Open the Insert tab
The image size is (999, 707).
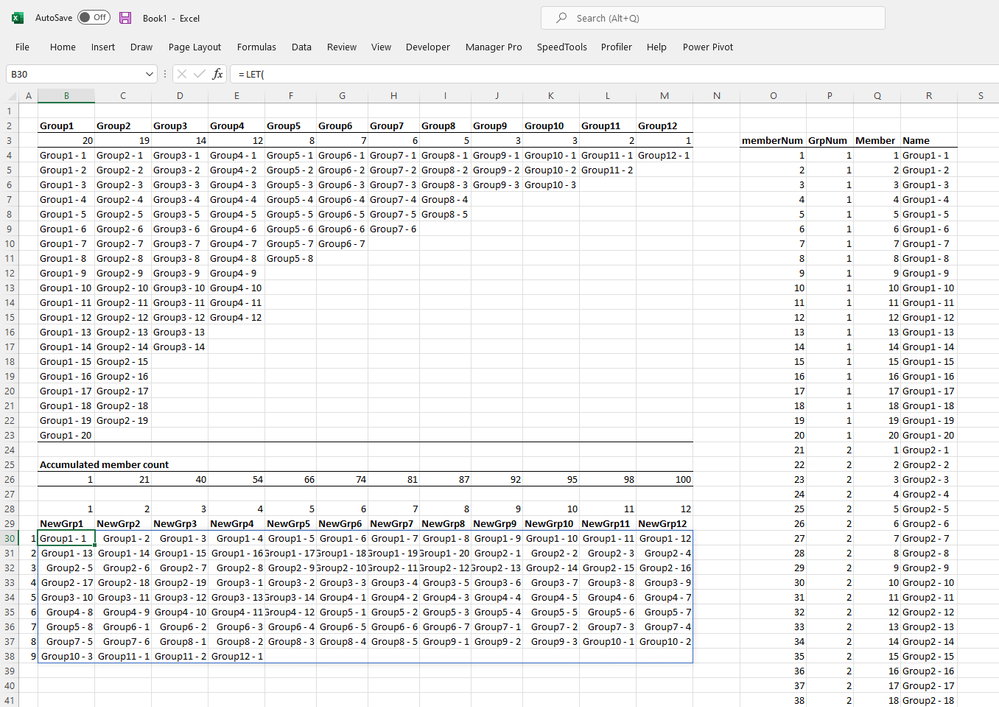point(103,47)
